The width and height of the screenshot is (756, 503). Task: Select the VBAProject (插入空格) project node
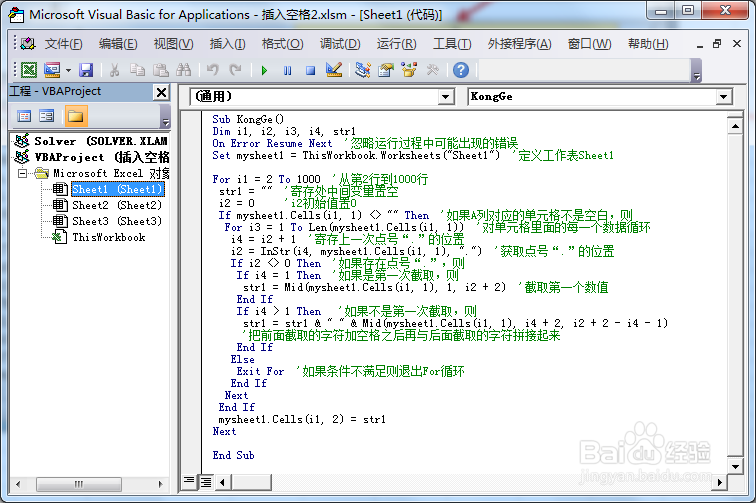click(101, 157)
